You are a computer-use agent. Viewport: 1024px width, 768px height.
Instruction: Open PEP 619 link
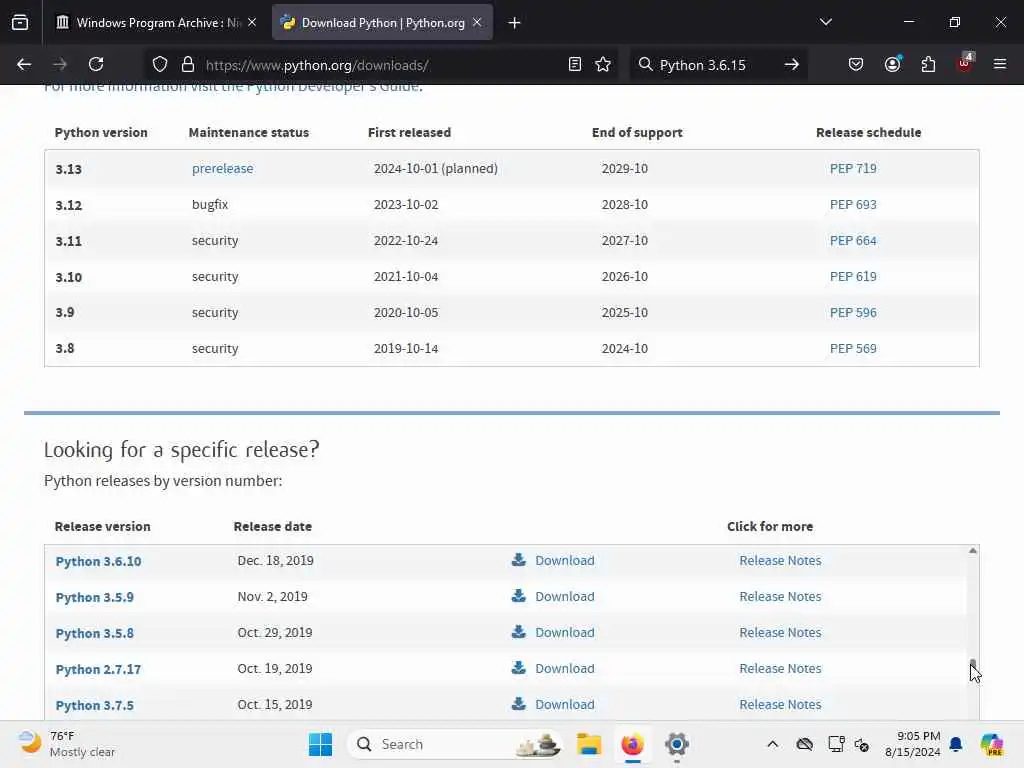tap(853, 276)
